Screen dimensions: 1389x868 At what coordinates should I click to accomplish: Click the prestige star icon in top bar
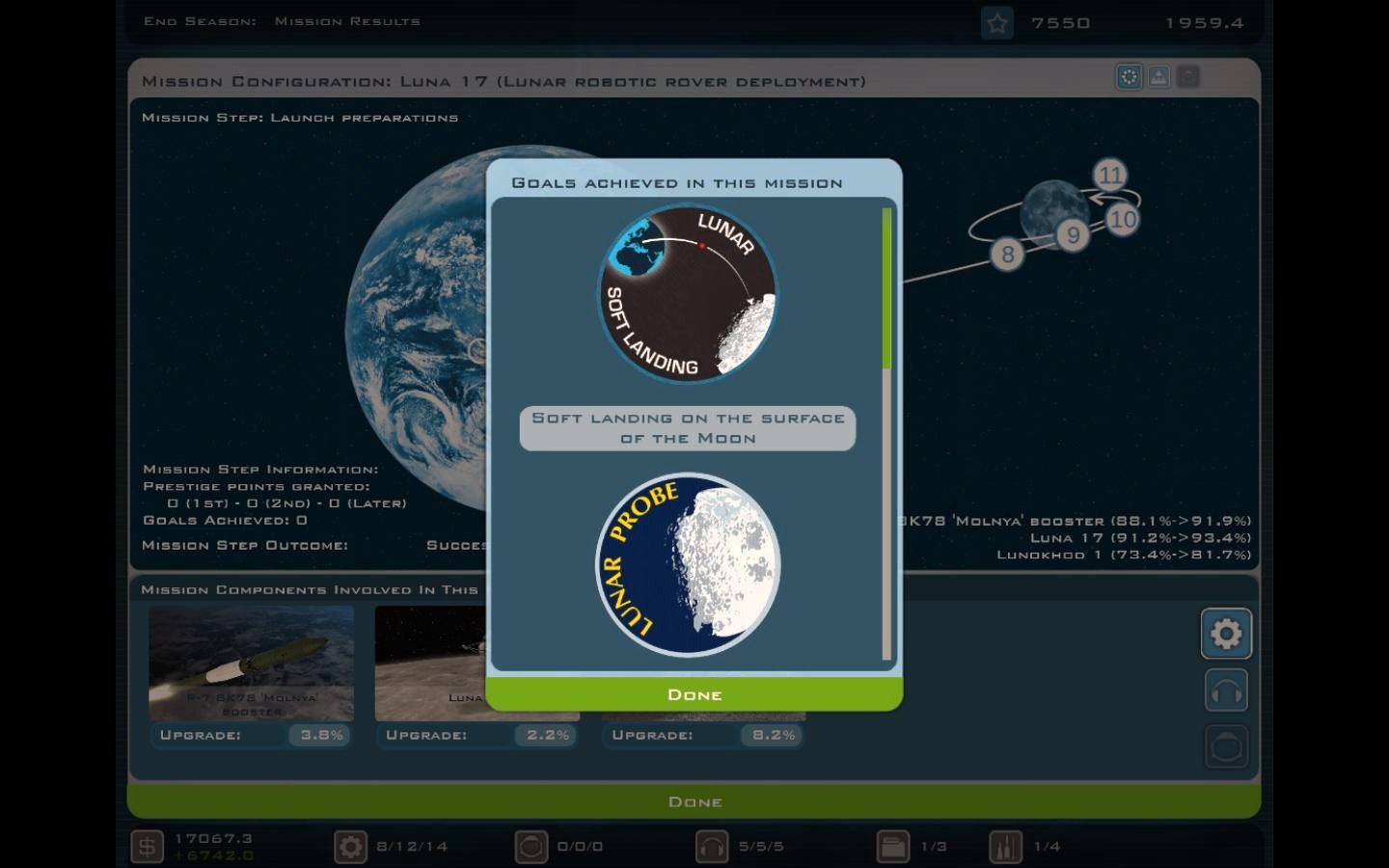[997, 22]
